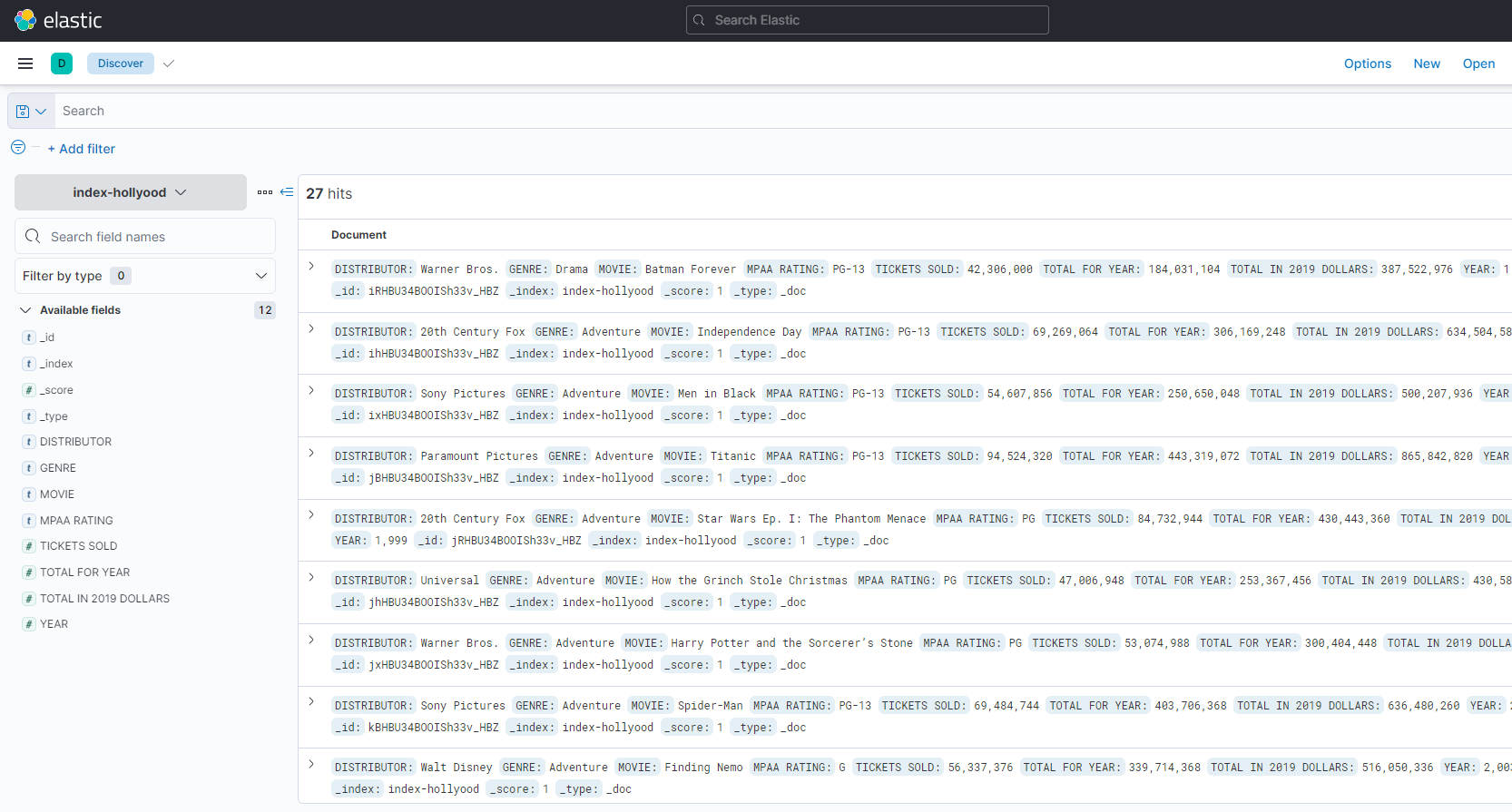
Task: Click search icon in Search Elastic bar
Action: (699, 20)
